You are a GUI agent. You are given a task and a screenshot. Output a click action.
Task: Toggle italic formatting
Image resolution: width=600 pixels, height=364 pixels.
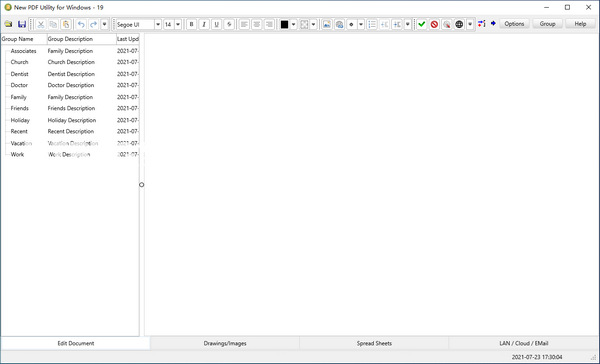coord(204,24)
